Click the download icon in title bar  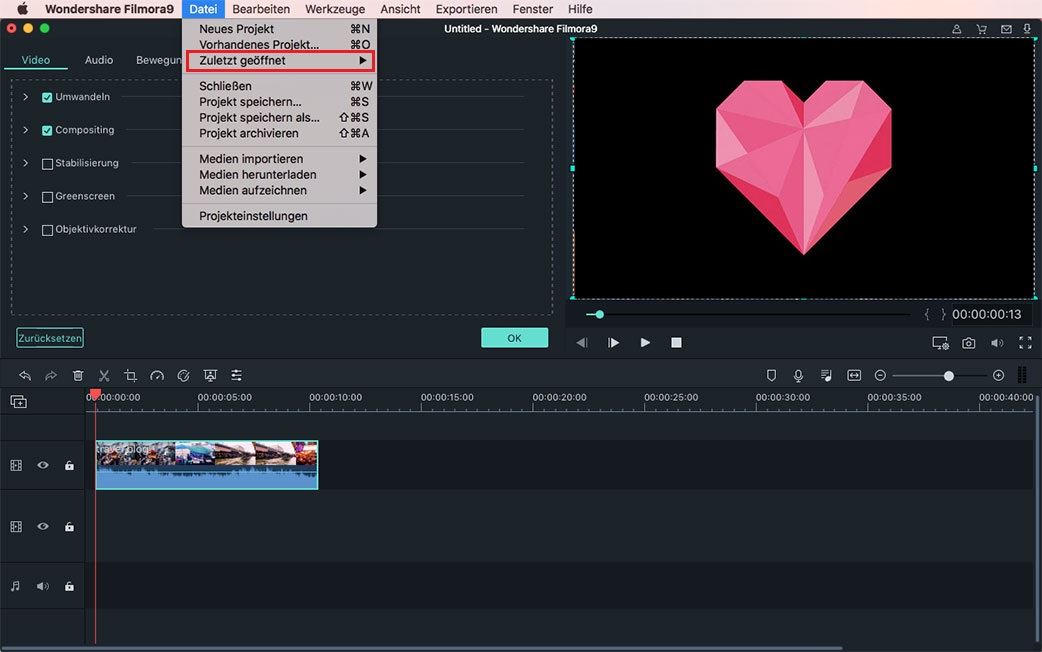(x=1027, y=29)
